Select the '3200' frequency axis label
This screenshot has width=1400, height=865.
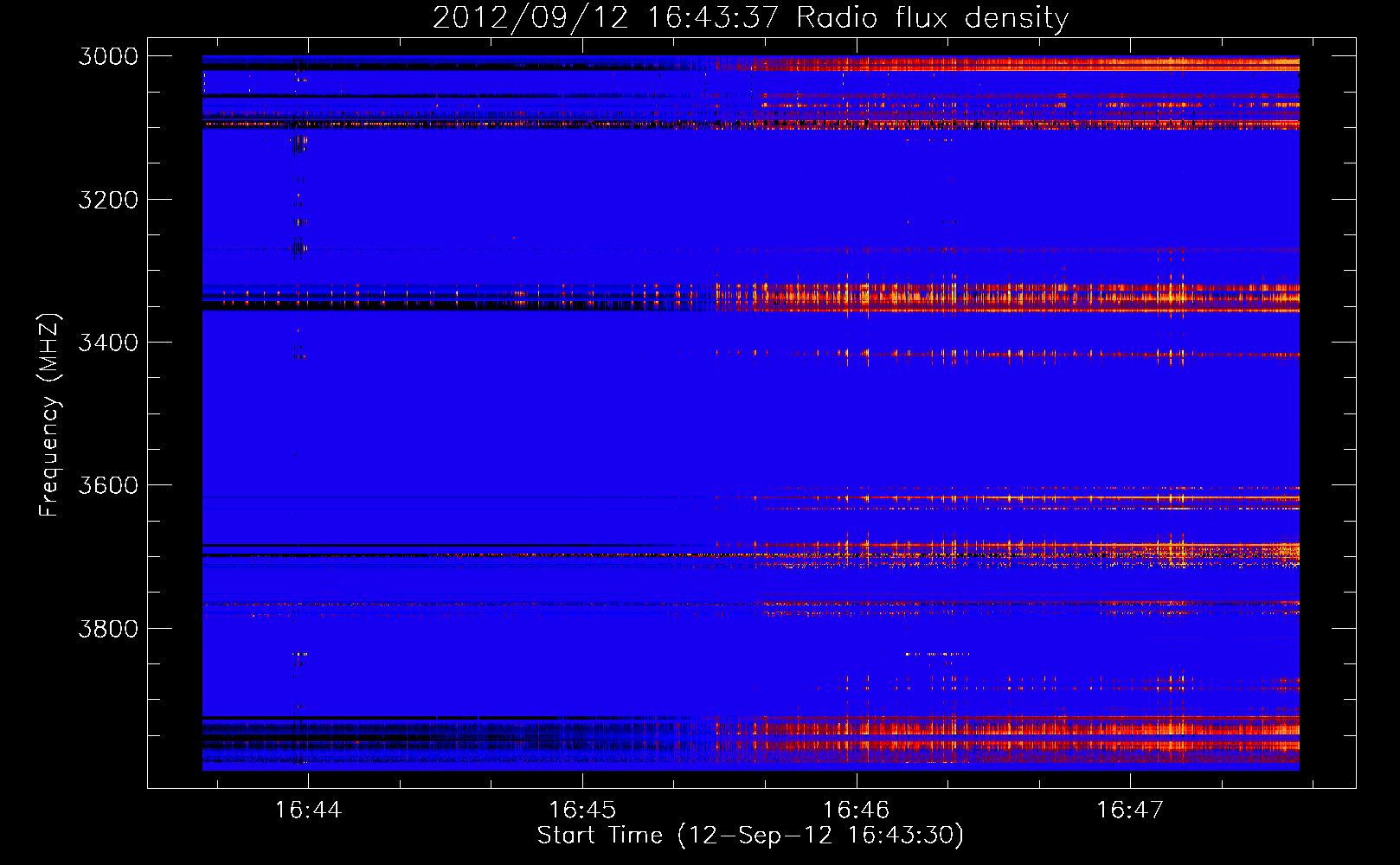click(x=108, y=200)
